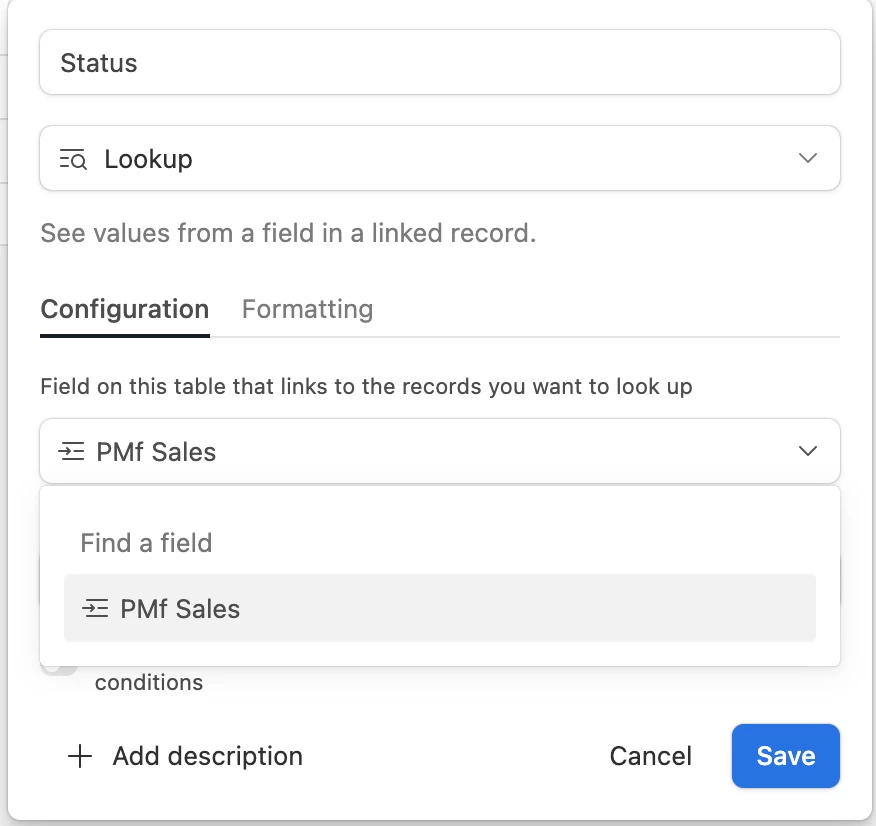Focus the Status field name input
Screen dimensions: 876x826
coord(439,63)
